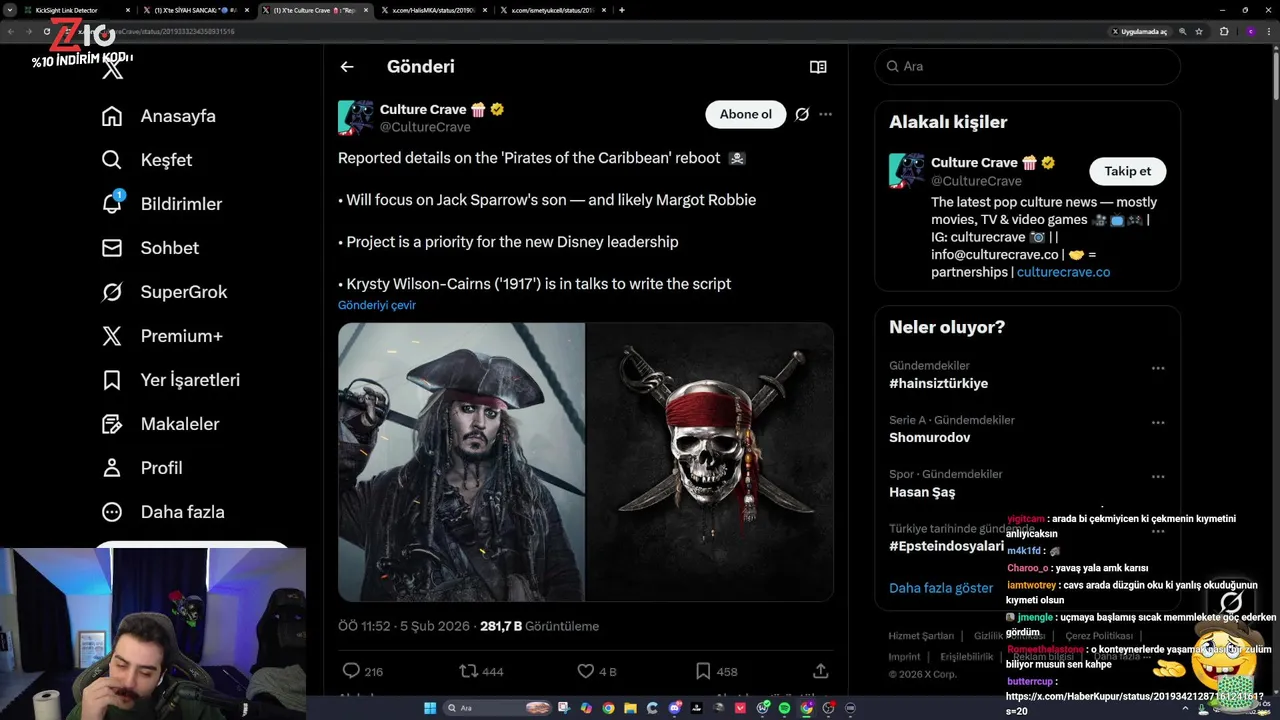Open Makaleler articles
The width and height of the screenshot is (1280, 720).
point(160,424)
